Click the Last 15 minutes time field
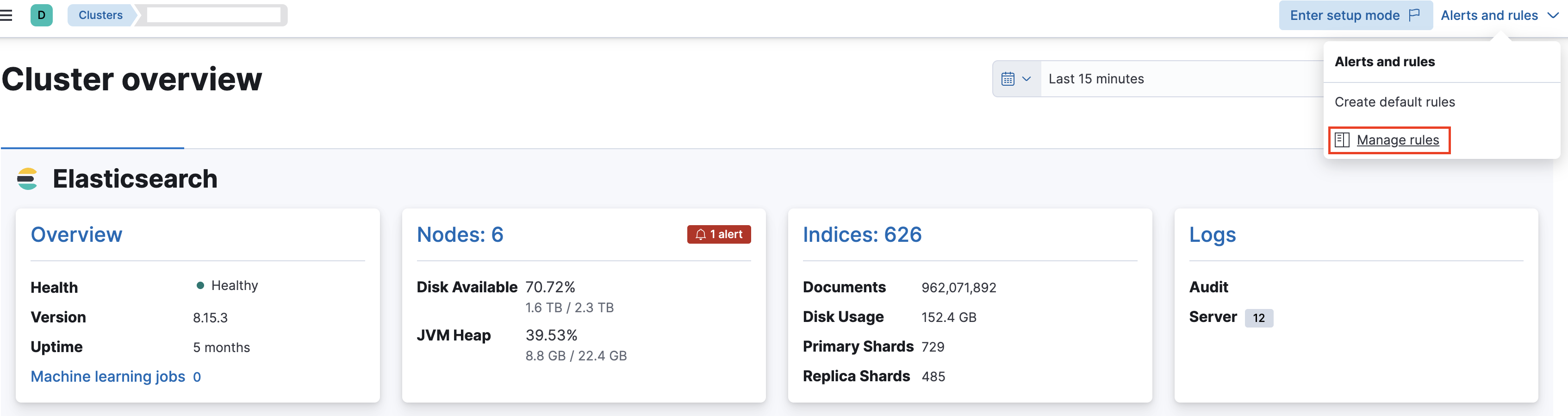This screenshot has height=416, width=1568. pos(1181,79)
